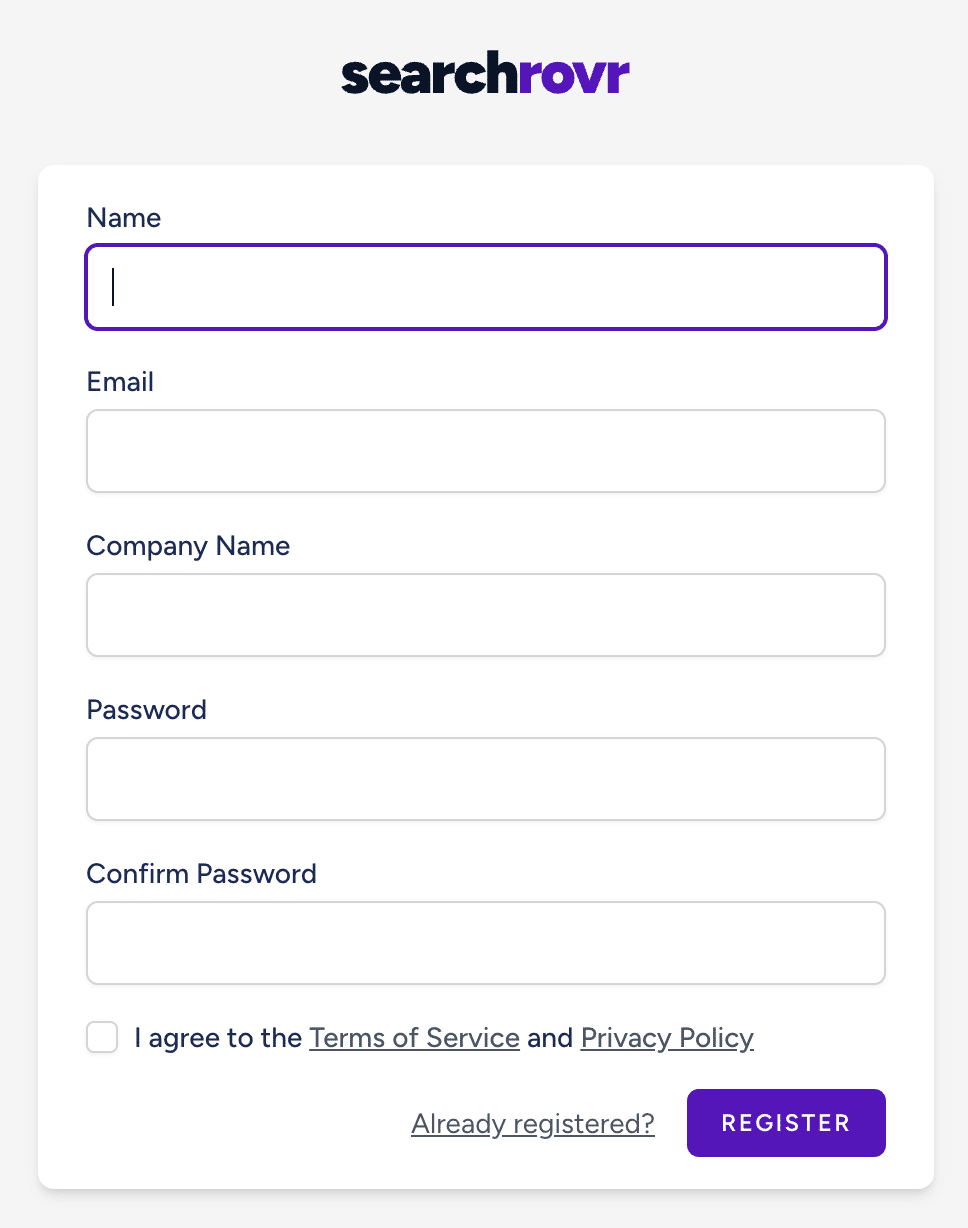Tick the agree to terms checkbox
Viewport: 968px width, 1228px height.
click(x=102, y=1037)
